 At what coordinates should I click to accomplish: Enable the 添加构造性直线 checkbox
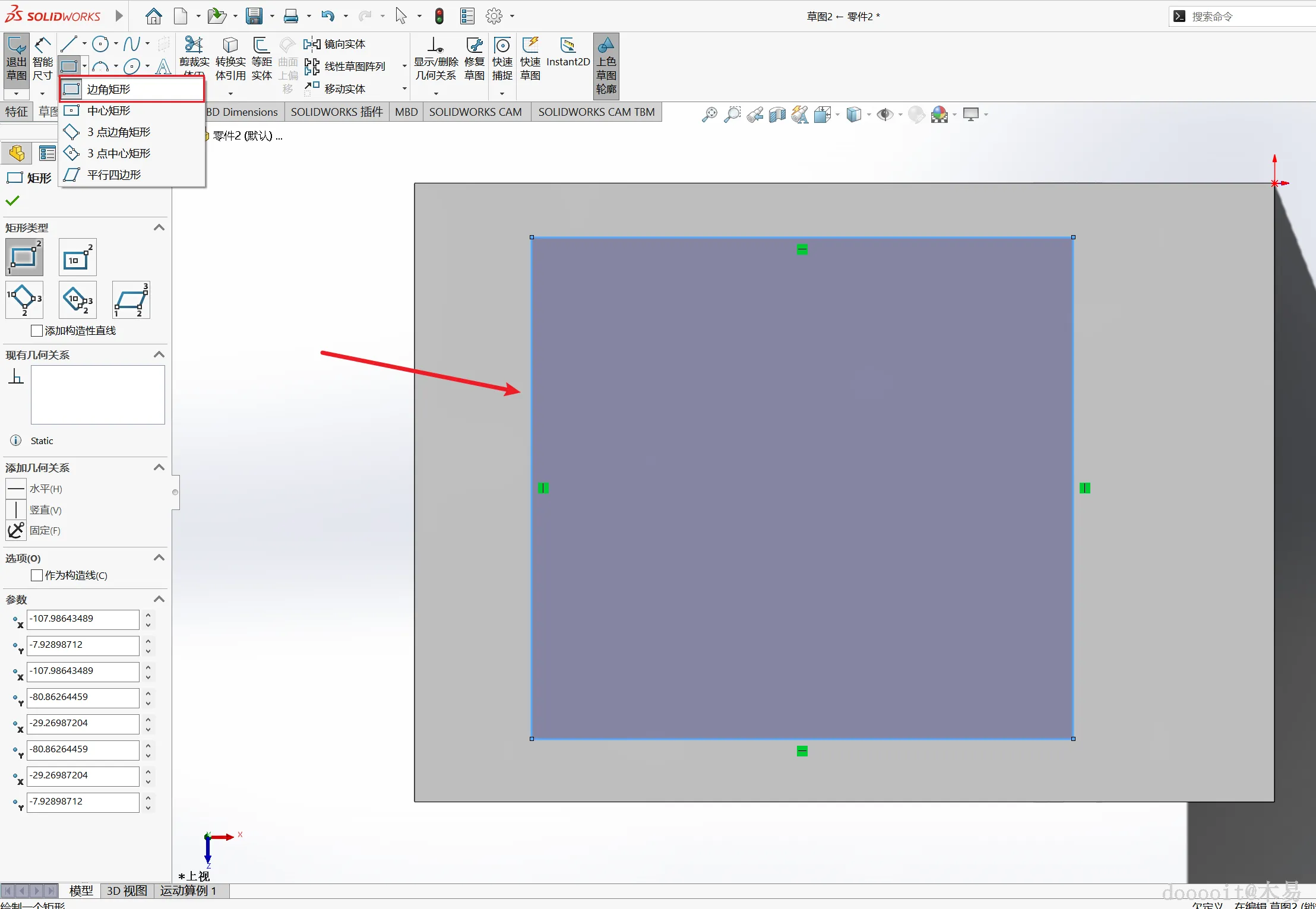pyautogui.click(x=37, y=331)
